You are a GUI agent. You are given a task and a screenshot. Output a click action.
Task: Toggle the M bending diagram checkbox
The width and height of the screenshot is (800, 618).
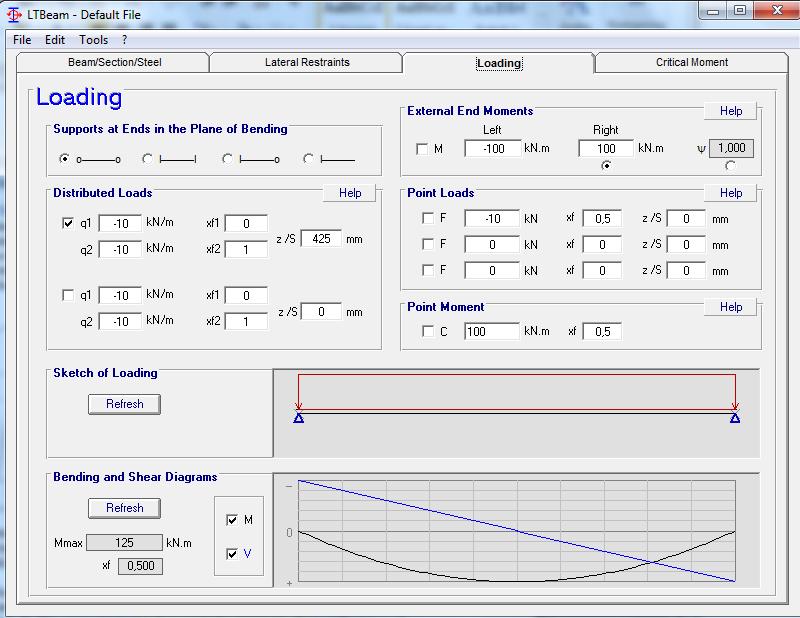[x=232, y=520]
